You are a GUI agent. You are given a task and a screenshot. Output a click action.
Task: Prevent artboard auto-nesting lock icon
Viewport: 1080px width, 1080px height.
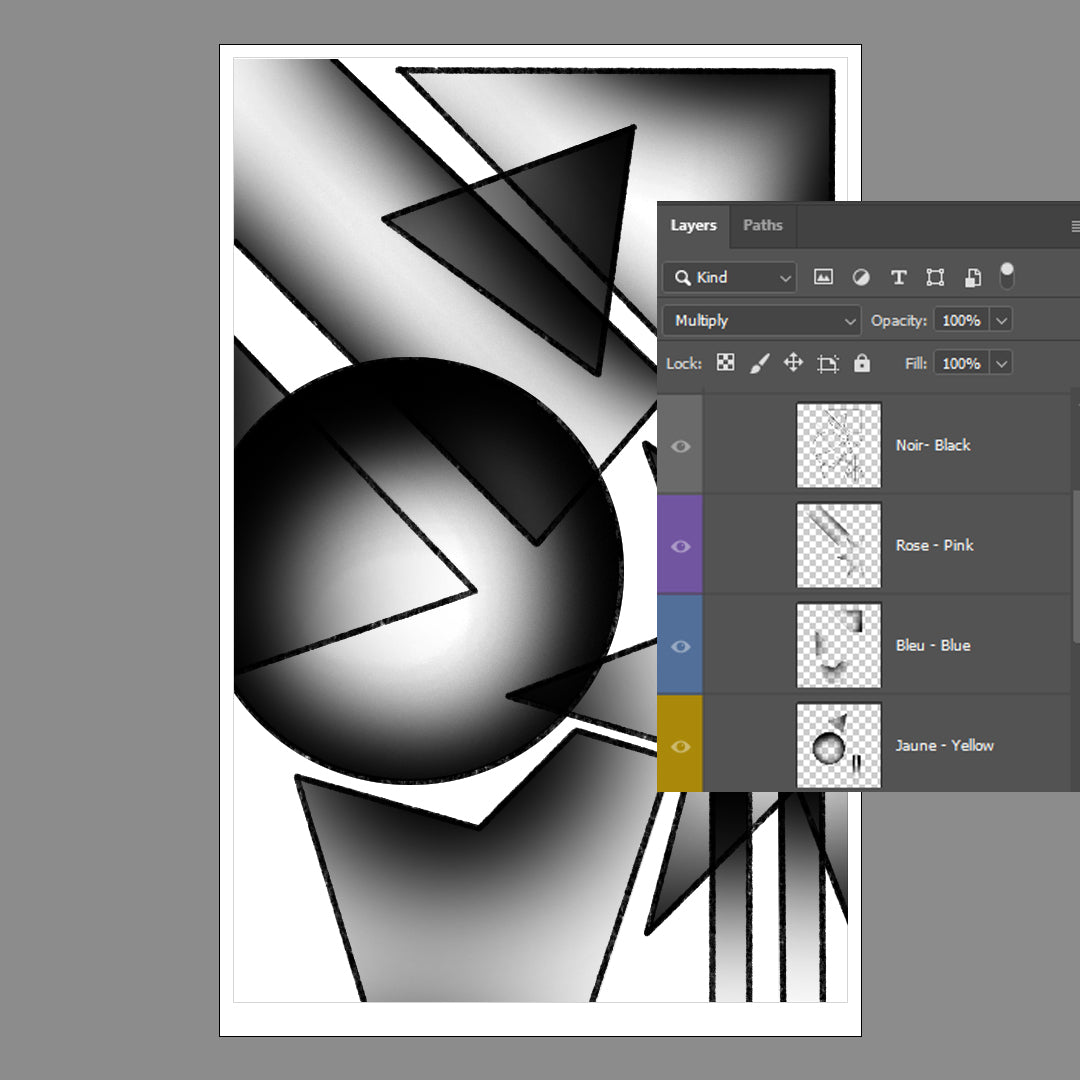[x=827, y=363]
